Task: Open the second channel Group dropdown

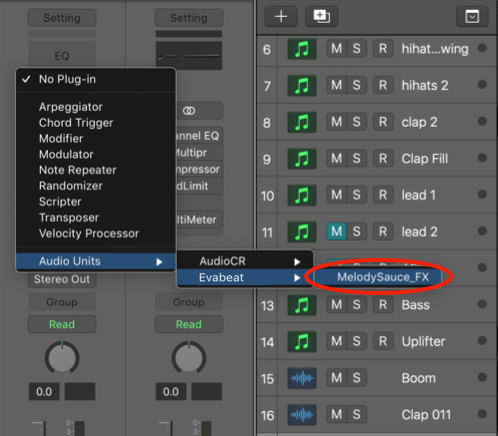Action: [x=189, y=302]
